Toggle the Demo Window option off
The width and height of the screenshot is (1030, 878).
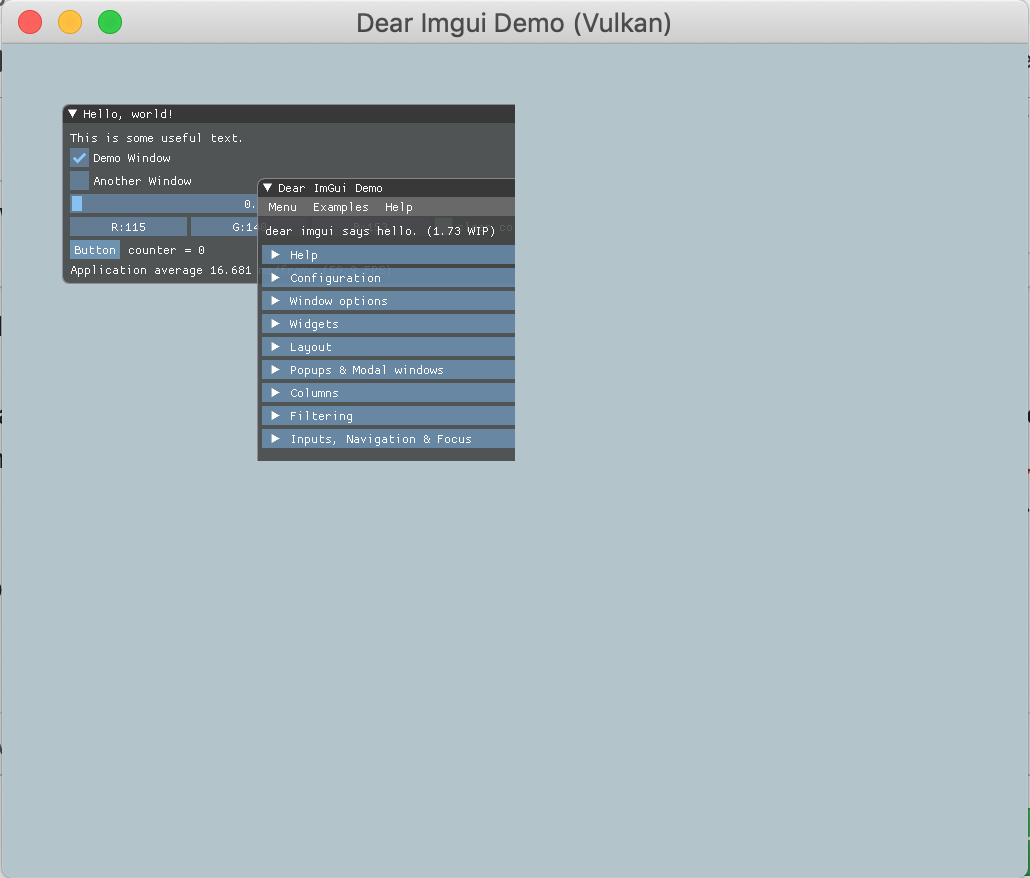click(79, 157)
